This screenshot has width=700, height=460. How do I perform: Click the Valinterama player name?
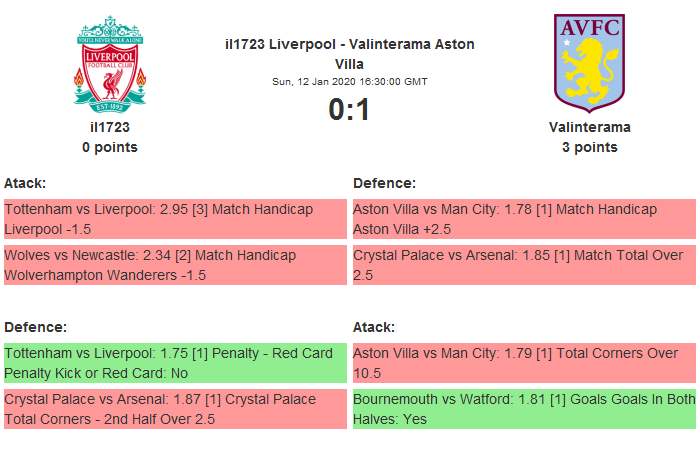coord(589,127)
